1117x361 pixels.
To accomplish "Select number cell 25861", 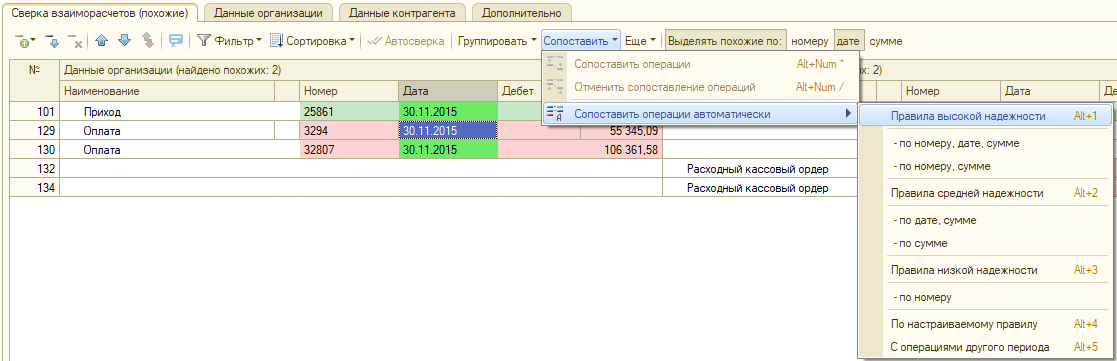I will (348, 112).
